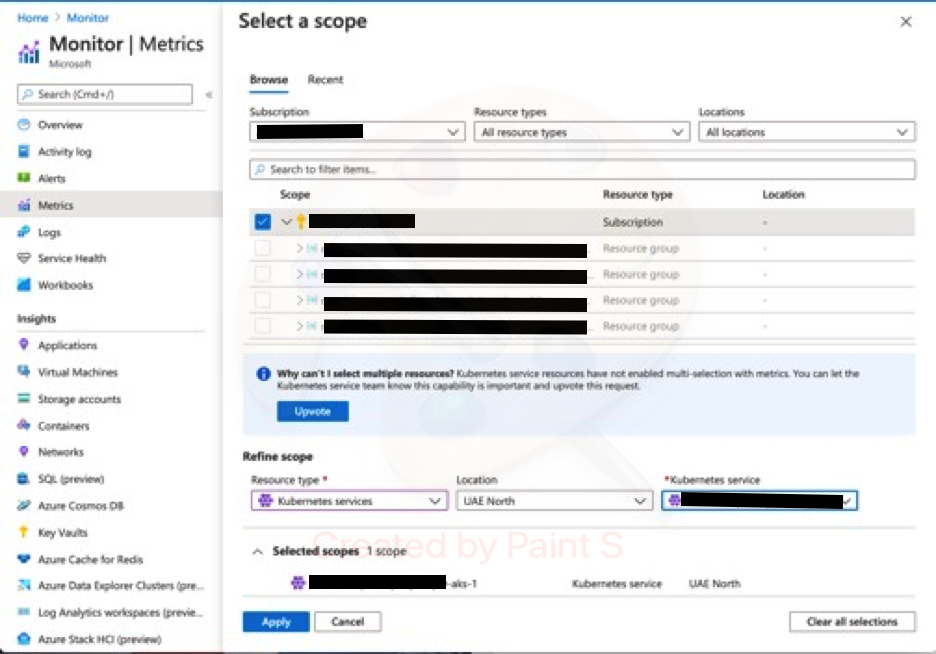This screenshot has width=936, height=654.
Task: Switch to the Browse tab
Action: tap(269, 80)
